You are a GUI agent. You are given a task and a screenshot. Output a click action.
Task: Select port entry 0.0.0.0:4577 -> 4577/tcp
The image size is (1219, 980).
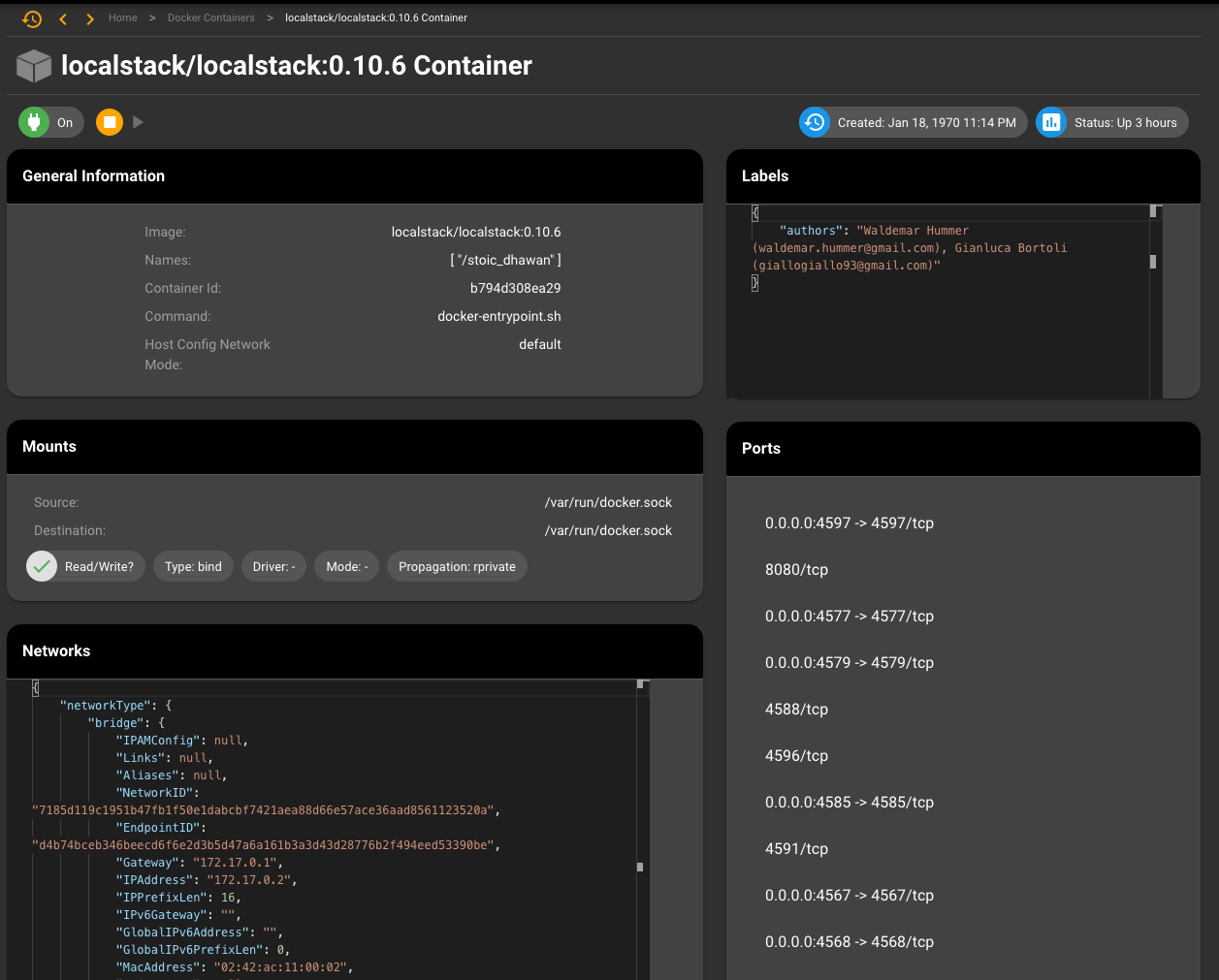850,616
